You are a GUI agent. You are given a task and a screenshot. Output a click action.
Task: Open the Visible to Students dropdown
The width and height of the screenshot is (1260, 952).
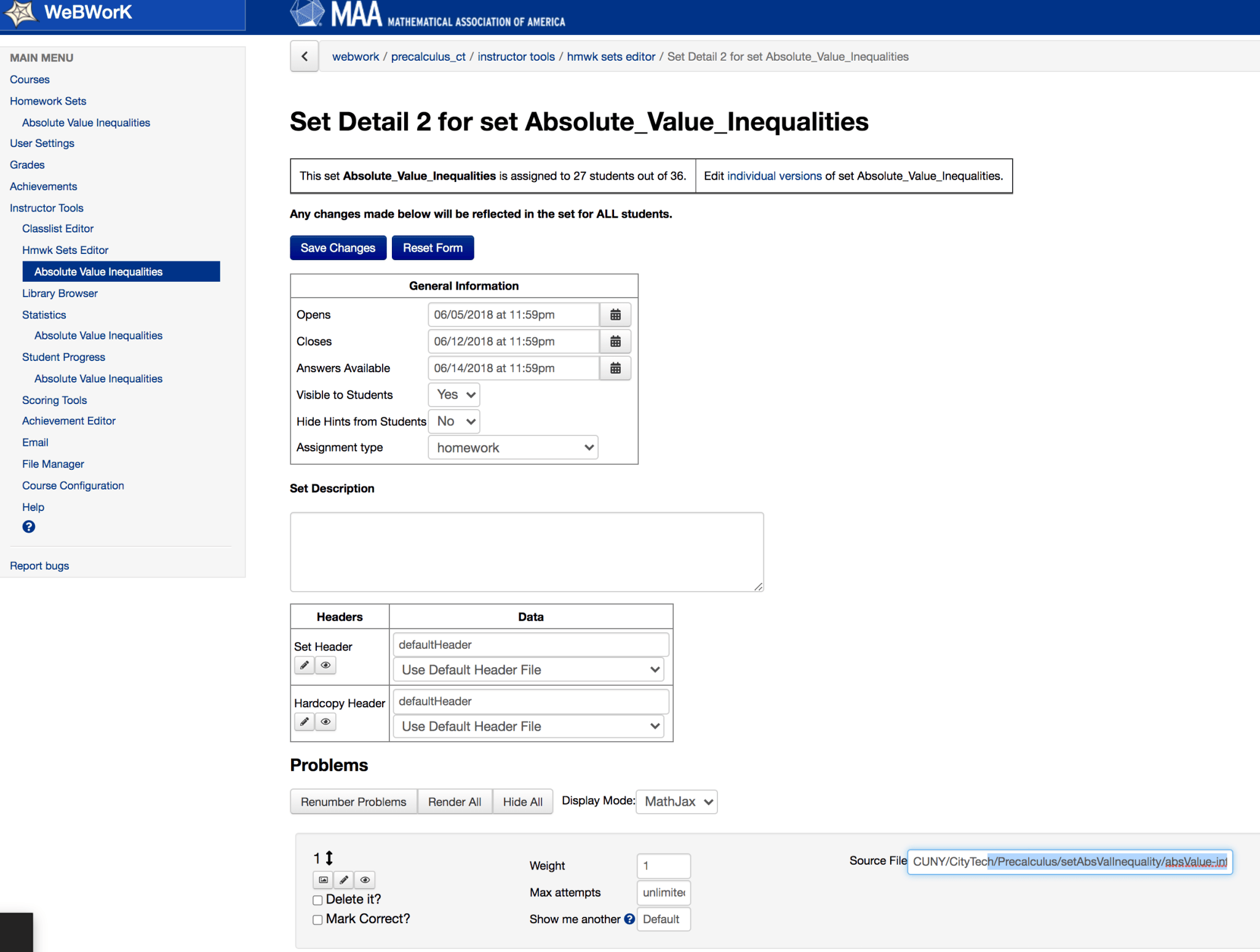click(454, 395)
